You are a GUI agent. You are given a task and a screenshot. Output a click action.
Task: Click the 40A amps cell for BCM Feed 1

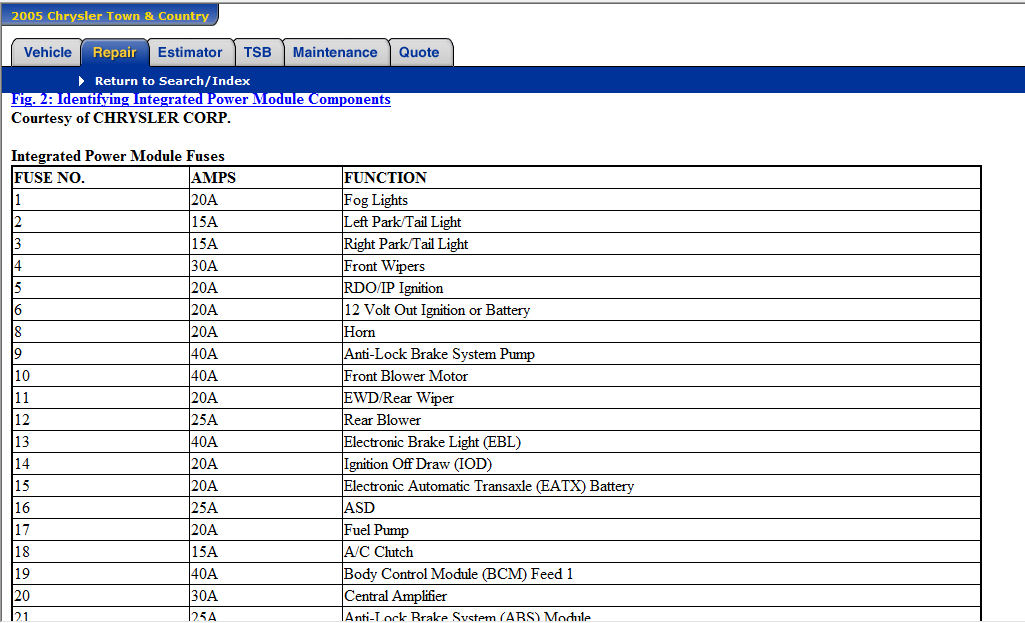(265, 574)
